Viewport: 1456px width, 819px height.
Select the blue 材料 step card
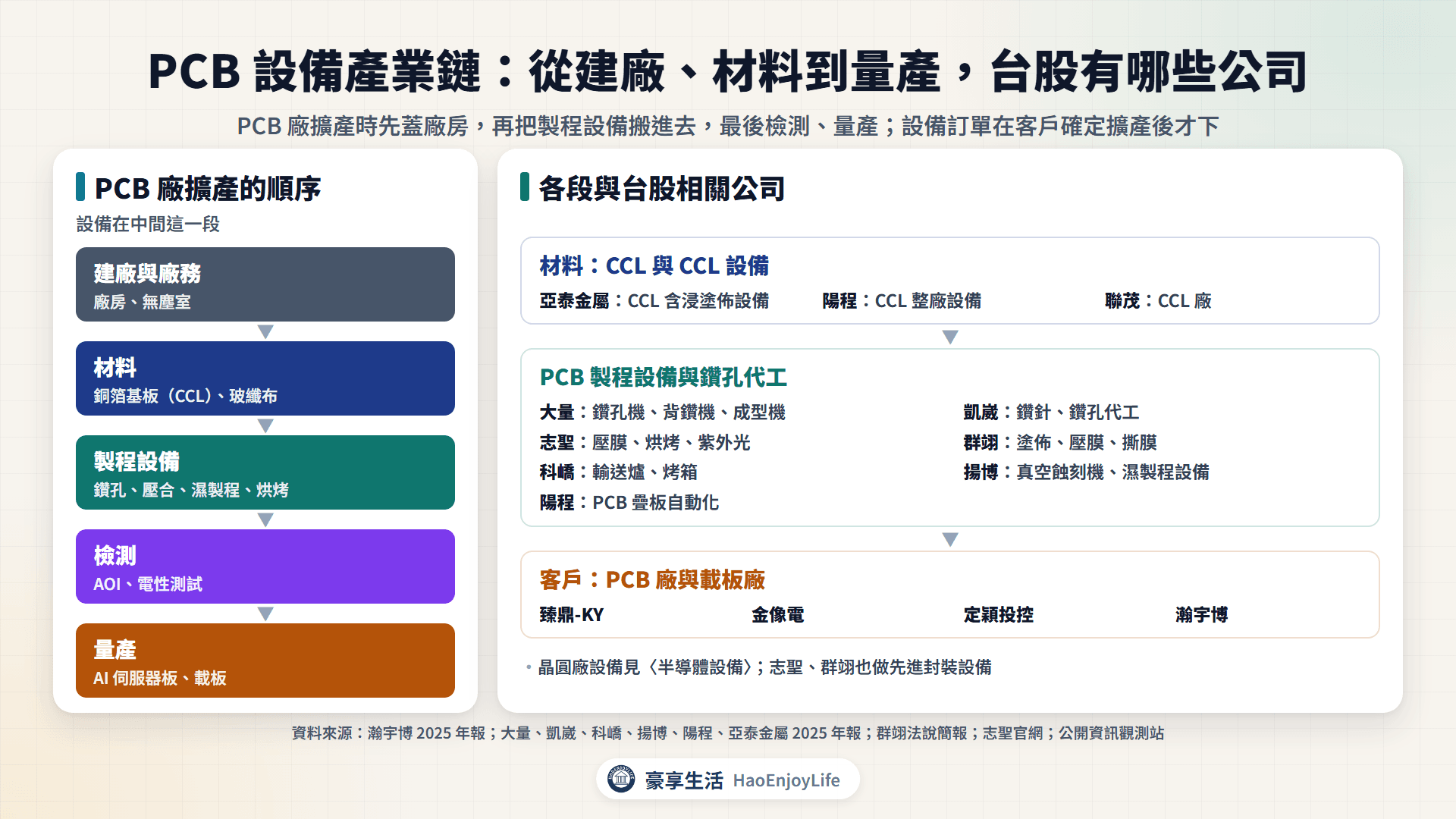pos(265,378)
